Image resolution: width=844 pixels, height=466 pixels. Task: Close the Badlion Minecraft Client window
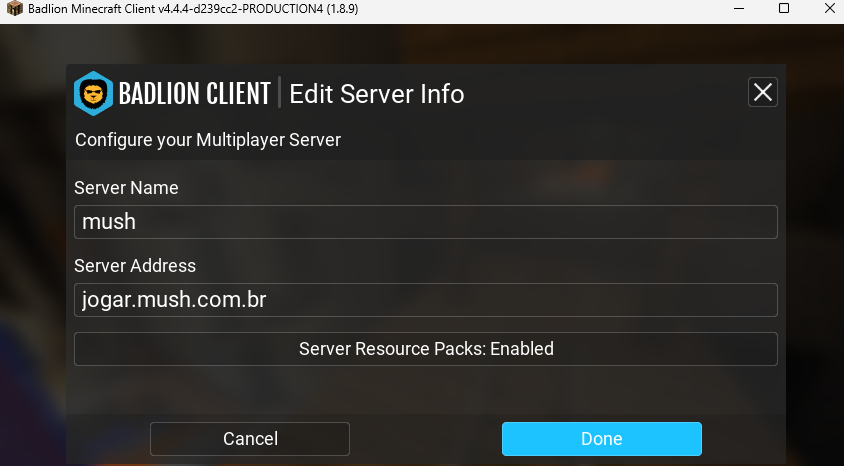click(829, 9)
